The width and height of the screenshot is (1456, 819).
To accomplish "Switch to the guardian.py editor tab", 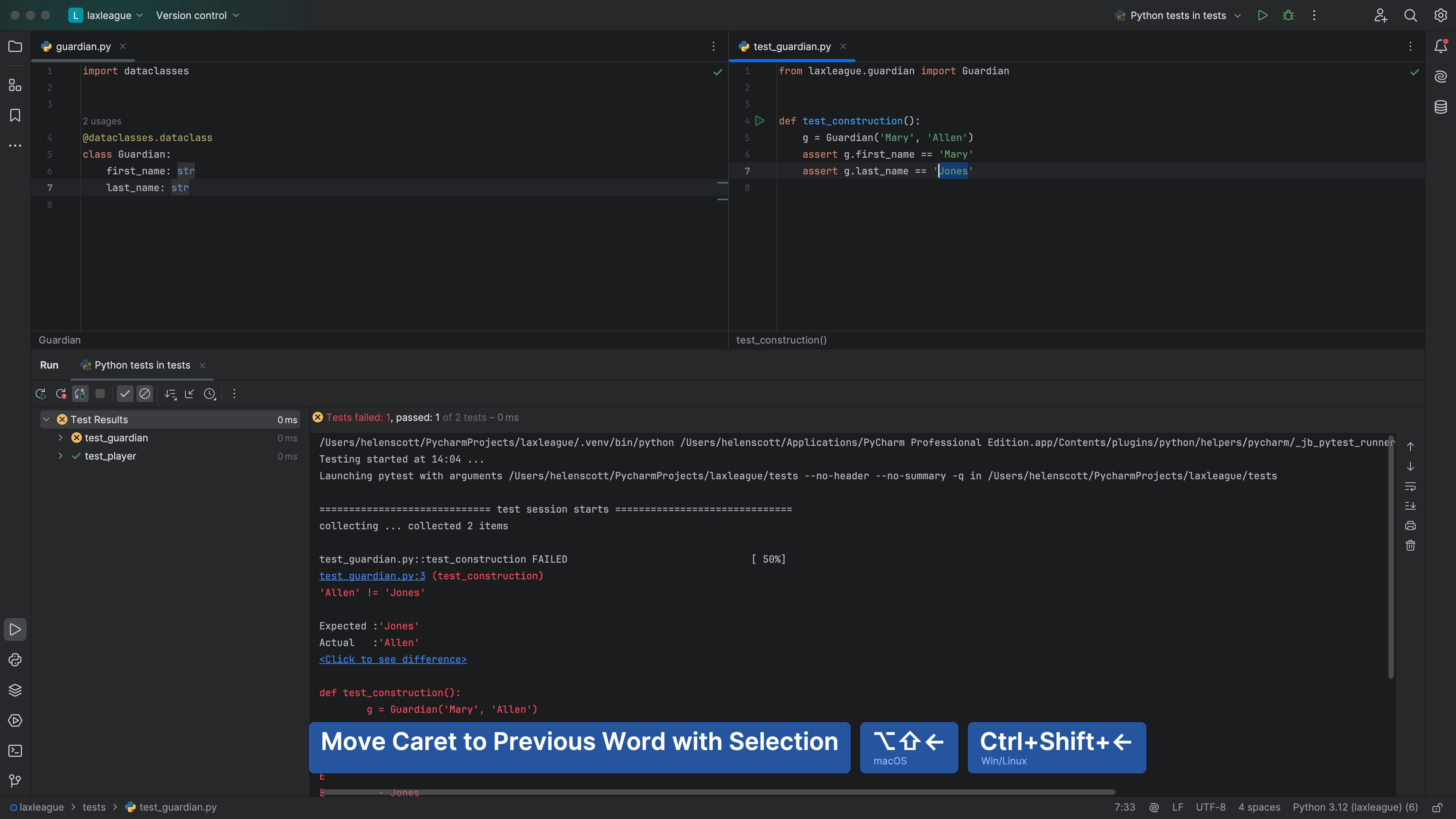I will tap(82, 46).
